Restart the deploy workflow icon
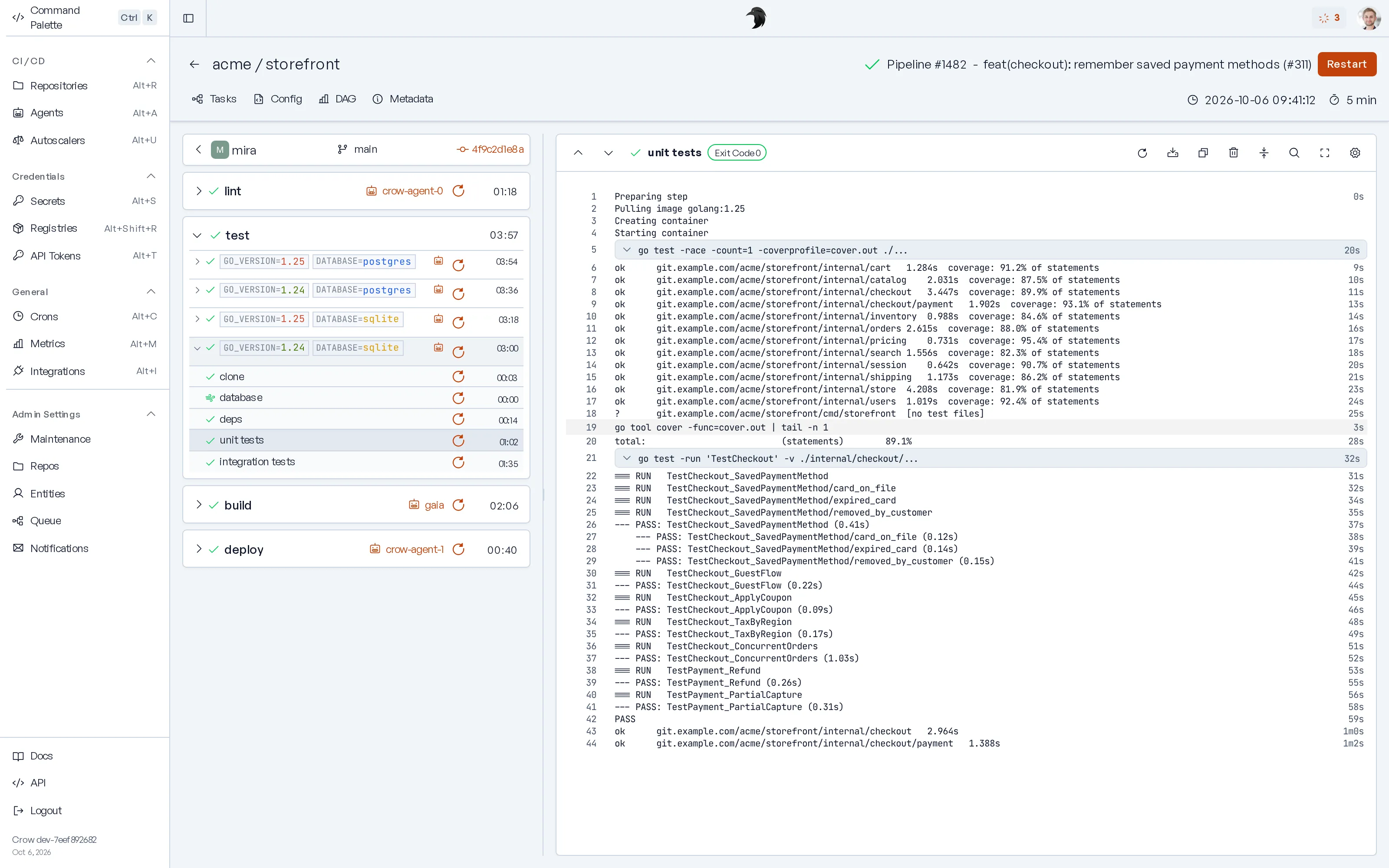The width and height of the screenshot is (1389, 868). 459,549
